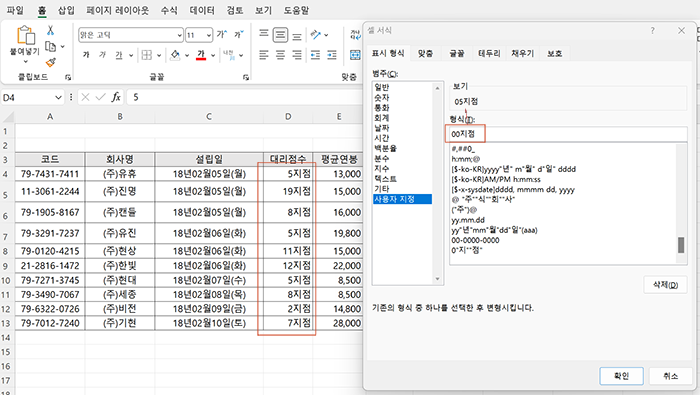This screenshot has height=395, width=700.
Task: Click the 삭제(D) button
Action: [x=665, y=285]
